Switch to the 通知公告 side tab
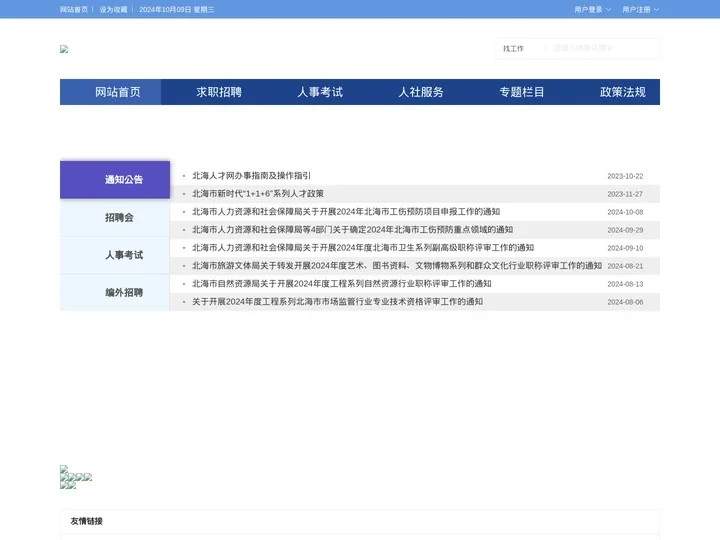Image resolution: width=720 pixels, height=540 pixels. click(115, 180)
